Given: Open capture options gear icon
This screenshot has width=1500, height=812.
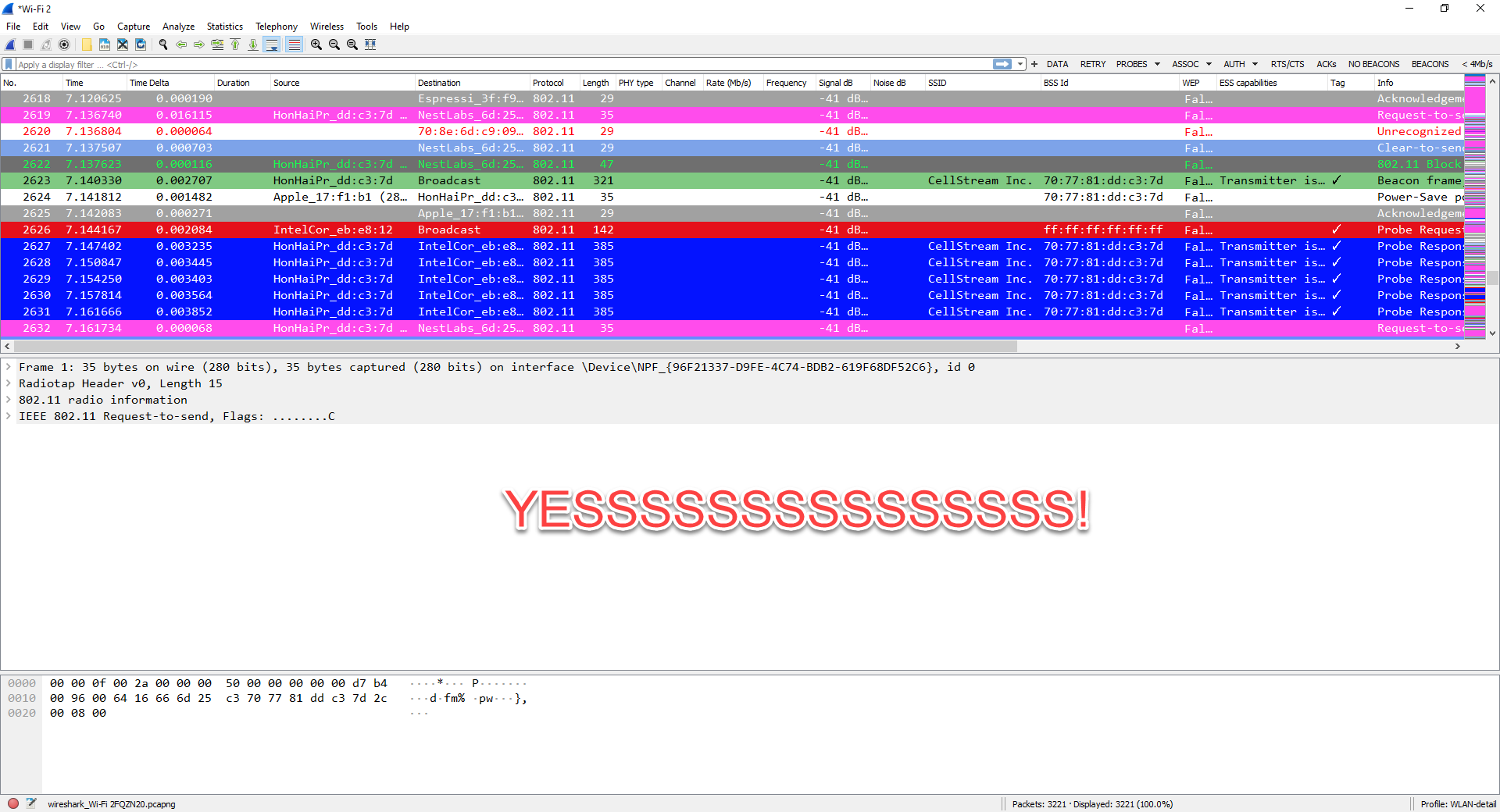Looking at the screenshot, I should coord(64,45).
